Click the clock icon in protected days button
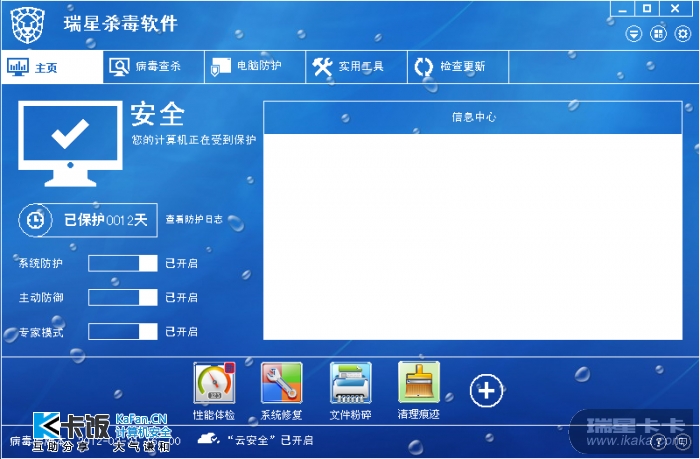The width and height of the screenshot is (700, 459). [35, 220]
